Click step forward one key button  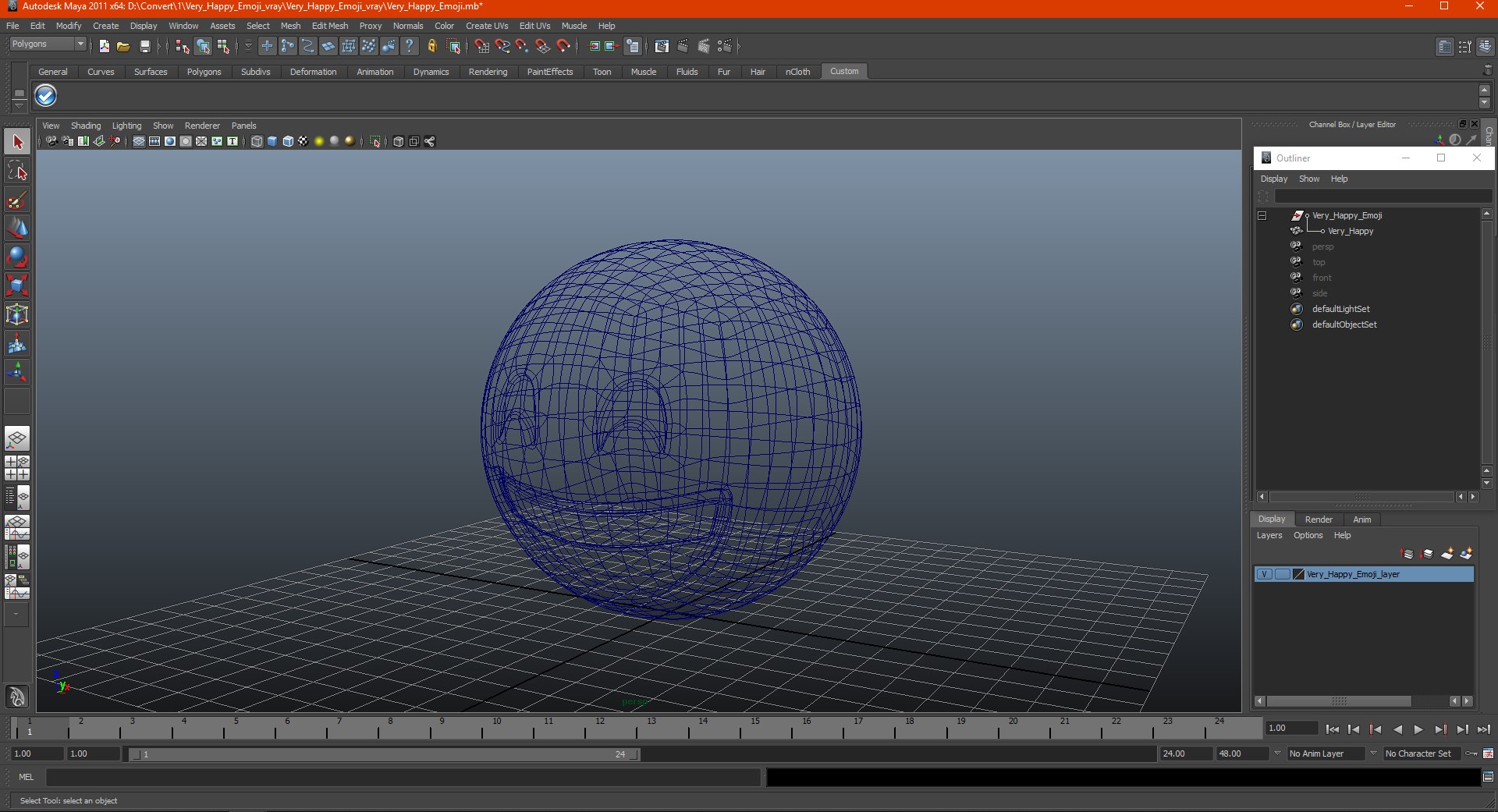click(x=1440, y=729)
